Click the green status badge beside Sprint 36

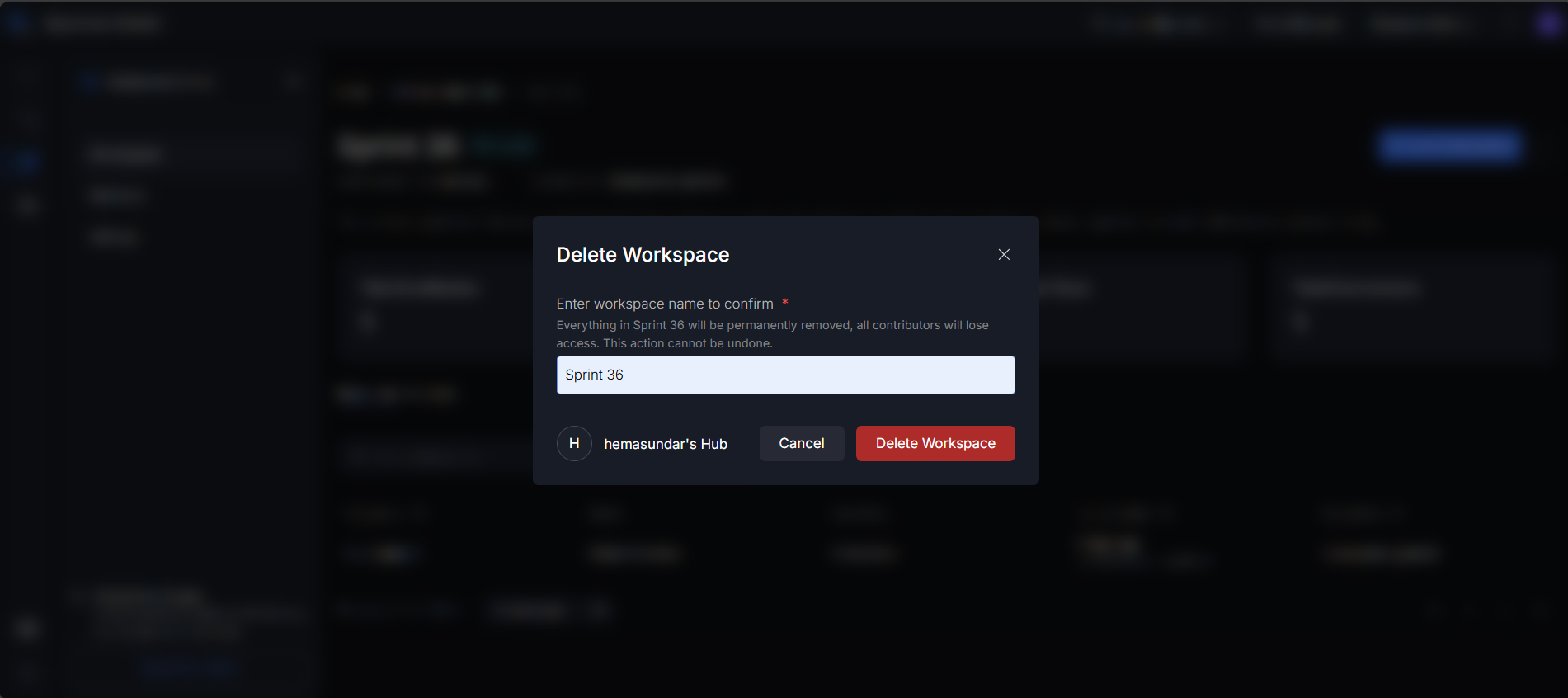click(x=504, y=147)
